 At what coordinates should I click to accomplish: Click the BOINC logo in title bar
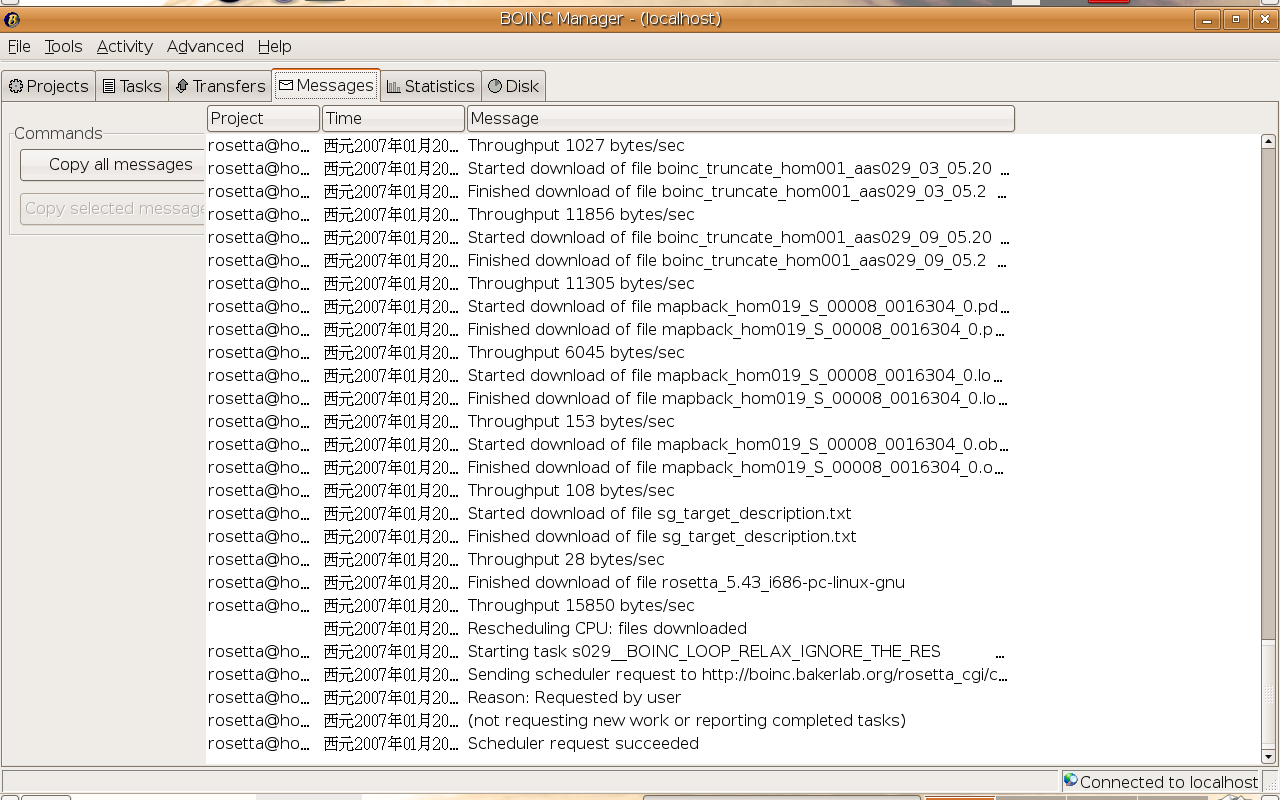pyautogui.click(x=12, y=19)
